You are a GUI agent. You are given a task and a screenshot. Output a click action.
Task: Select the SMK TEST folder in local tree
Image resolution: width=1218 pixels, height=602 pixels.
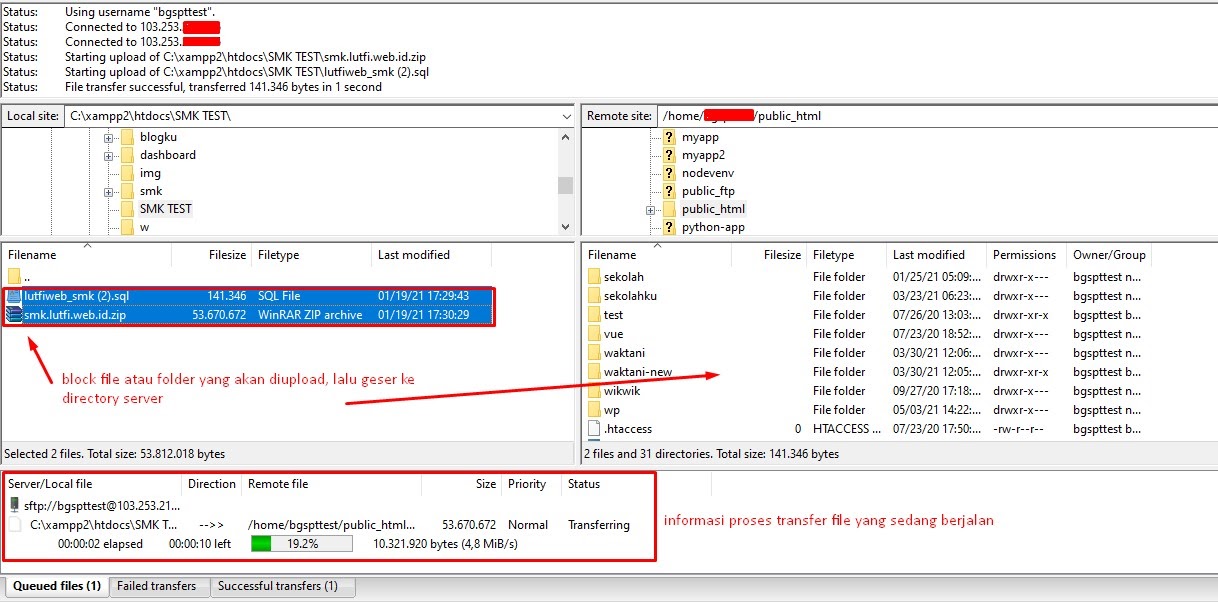pos(165,209)
